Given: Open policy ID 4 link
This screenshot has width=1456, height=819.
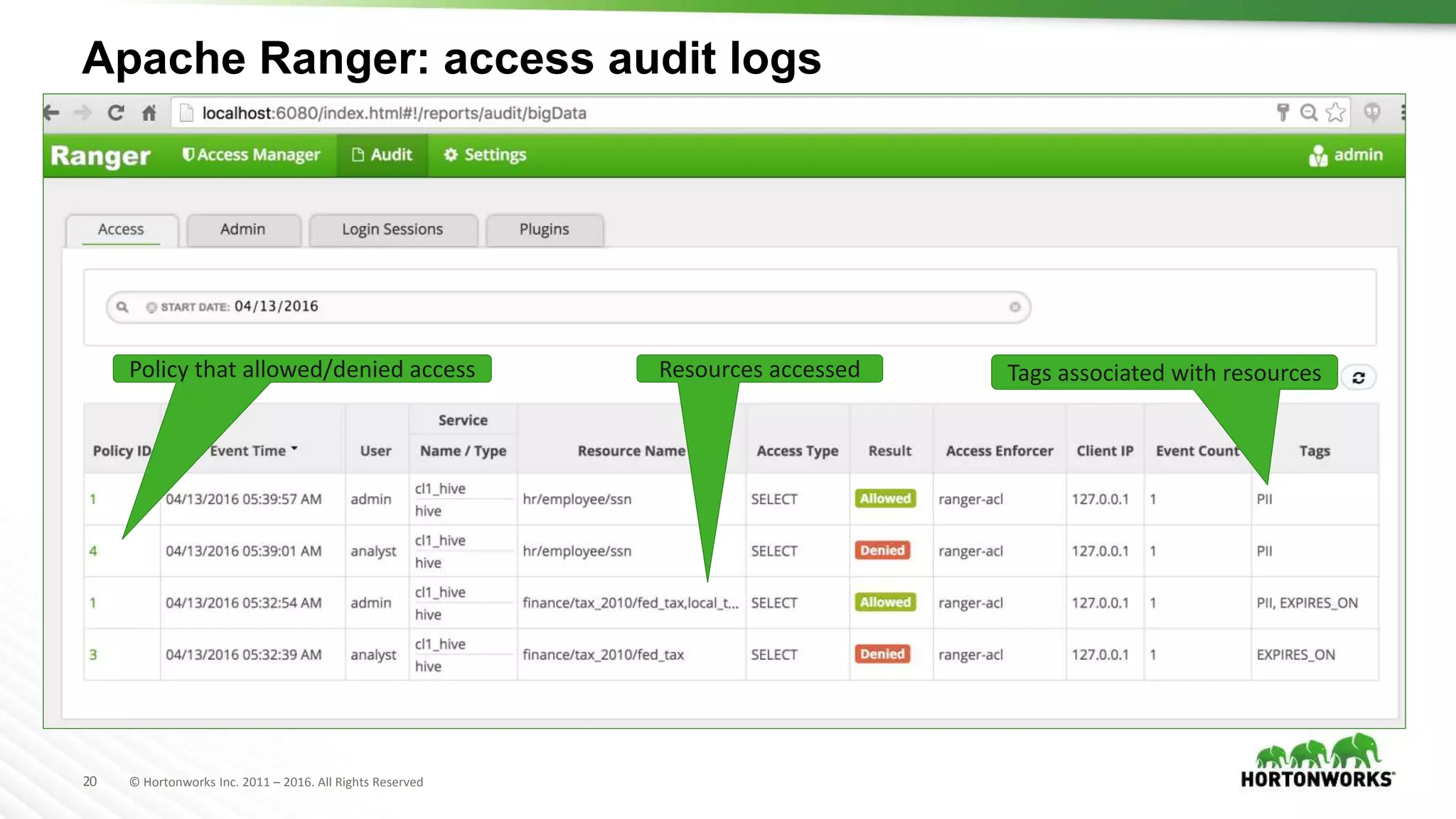Looking at the screenshot, I should click(92, 551).
